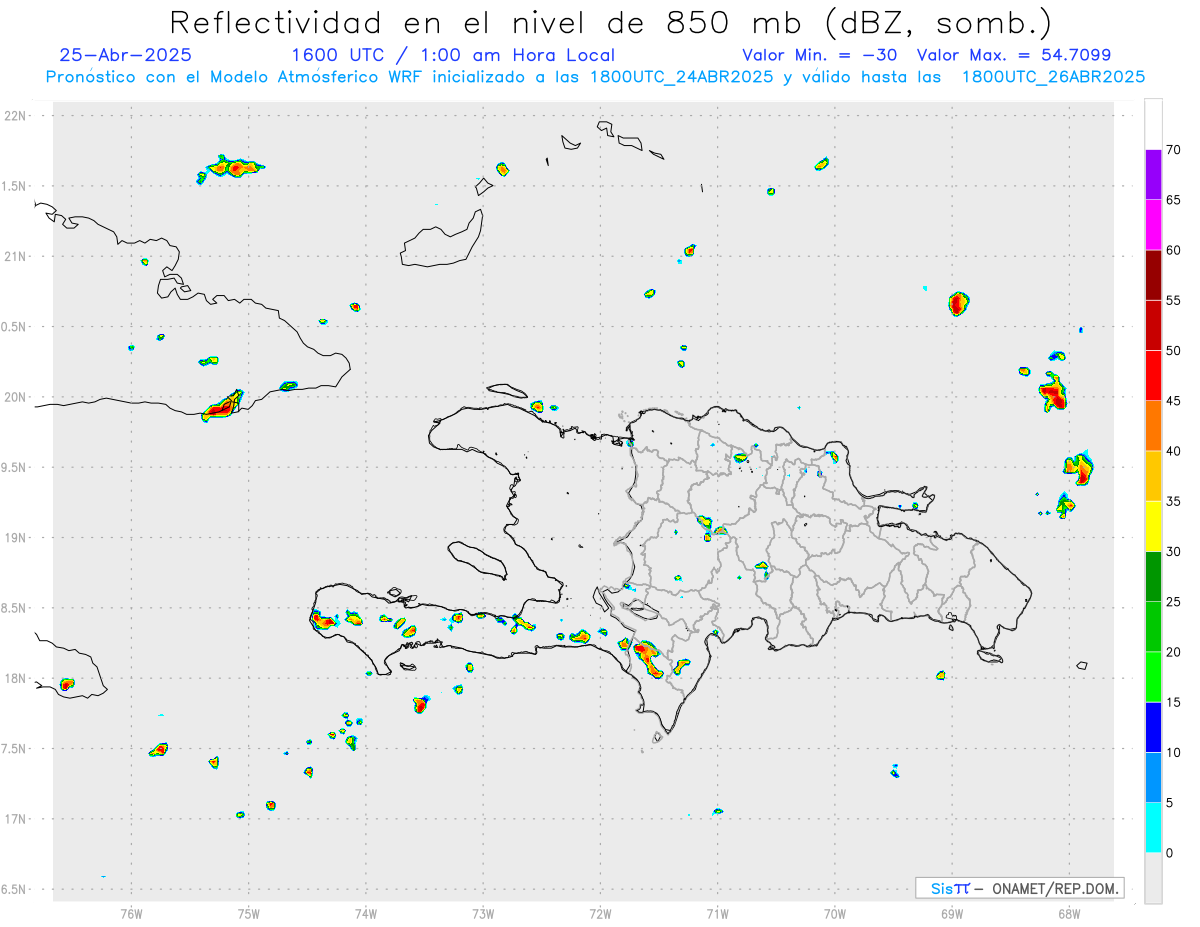Click the colorbar scale value '60'
The image size is (1200, 927).
(1174, 250)
